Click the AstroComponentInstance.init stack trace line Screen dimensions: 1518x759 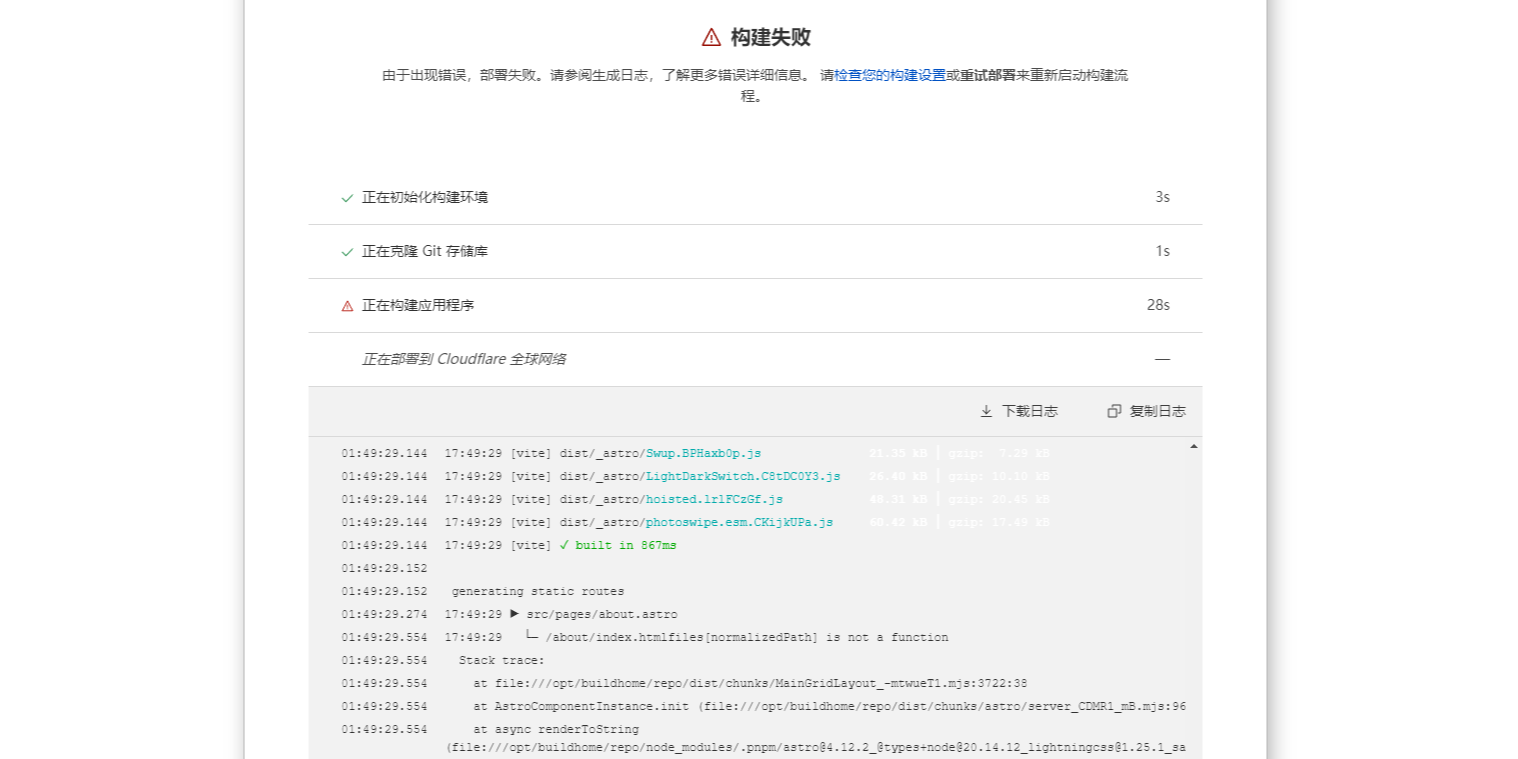point(829,706)
